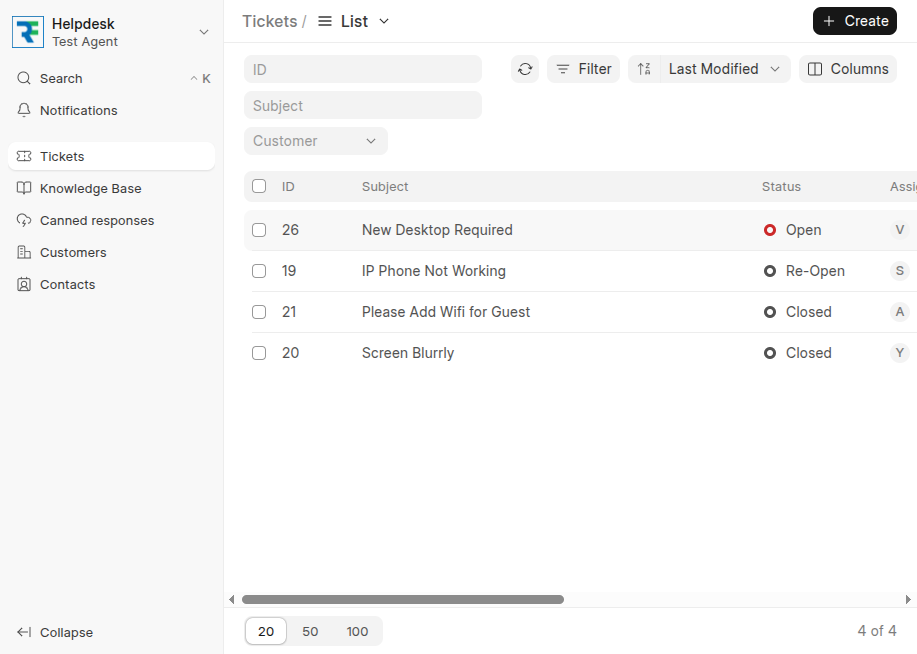The image size is (917, 654).
Task: Set page size to 20
Action: (x=266, y=631)
